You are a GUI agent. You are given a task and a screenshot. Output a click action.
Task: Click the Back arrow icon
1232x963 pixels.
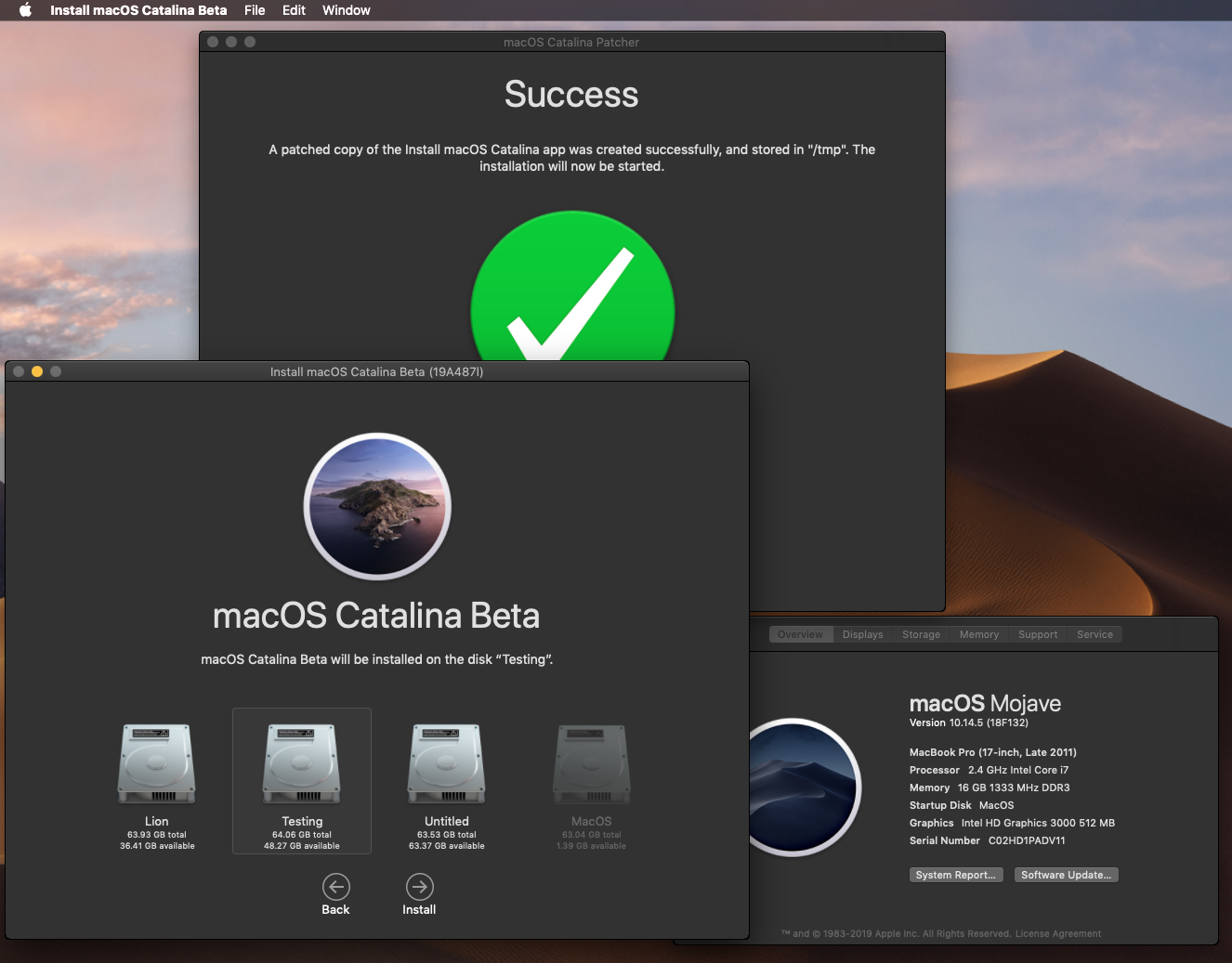(x=336, y=887)
